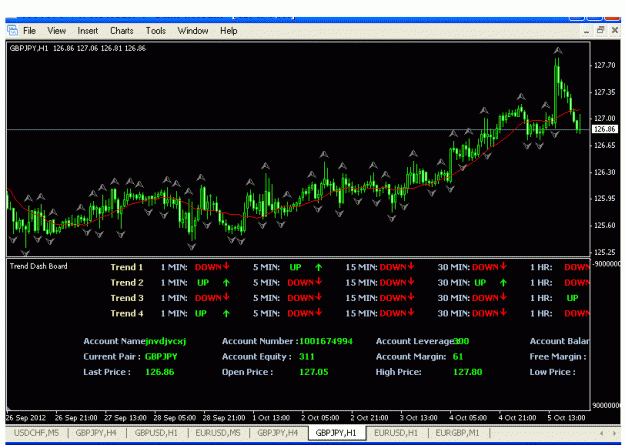
Task: Click the Open Price value 127.05
Action: [314, 372]
